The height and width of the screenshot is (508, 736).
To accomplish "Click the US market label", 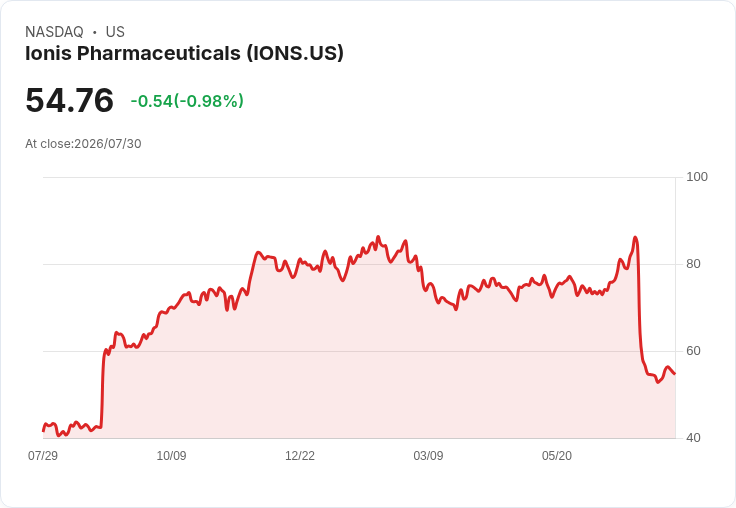I will coord(115,31).
